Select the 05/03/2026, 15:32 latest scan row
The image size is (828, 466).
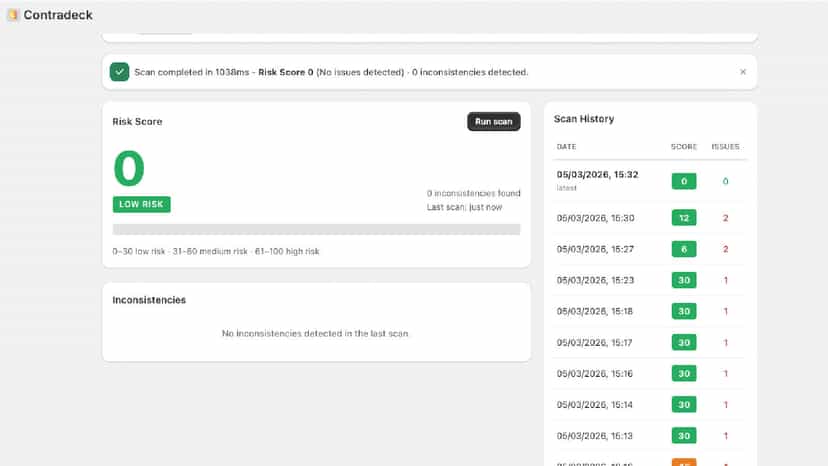[x=650, y=181]
